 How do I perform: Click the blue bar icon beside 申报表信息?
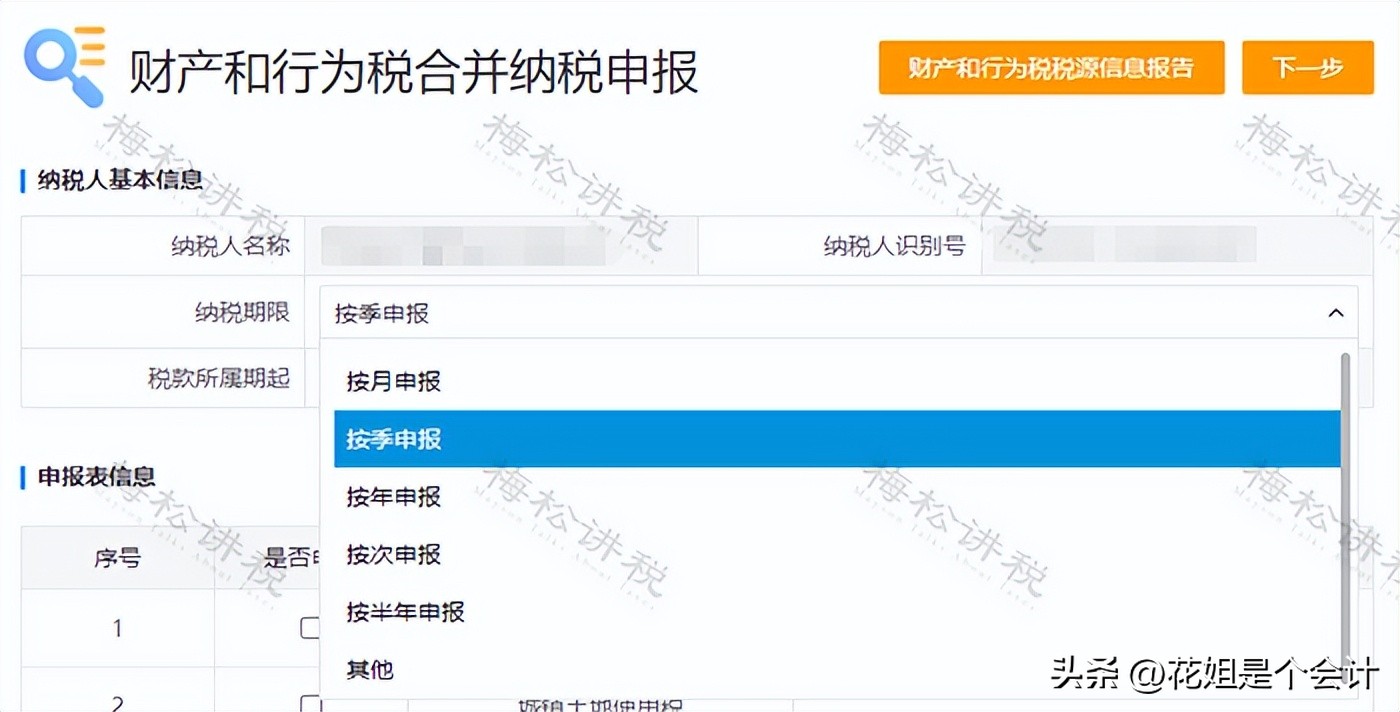tap(20, 477)
